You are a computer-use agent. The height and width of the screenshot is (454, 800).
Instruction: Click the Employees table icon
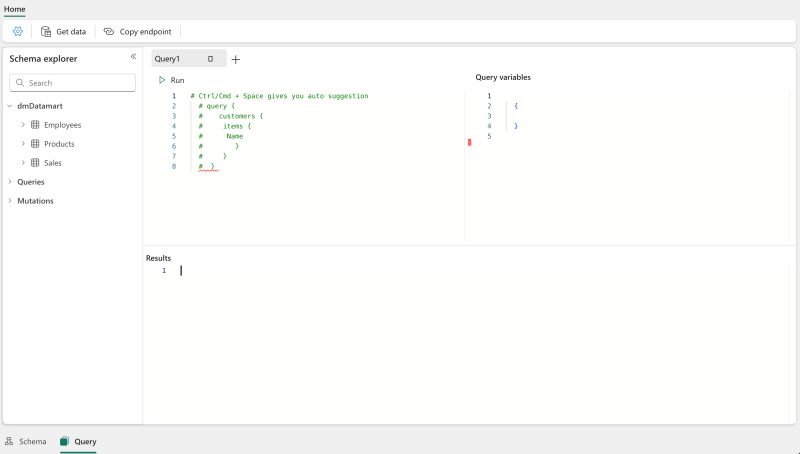coord(35,124)
